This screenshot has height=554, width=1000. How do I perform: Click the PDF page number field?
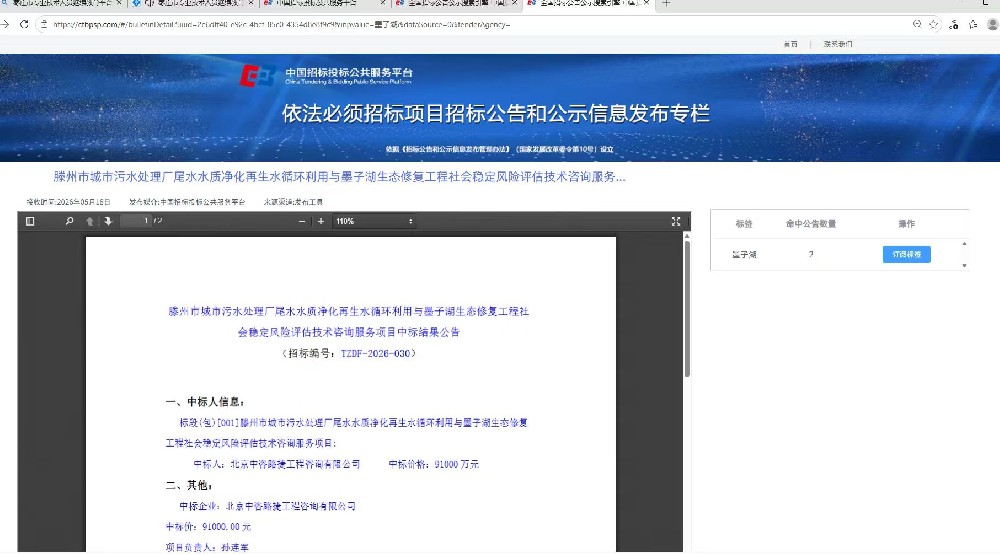[136, 221]
